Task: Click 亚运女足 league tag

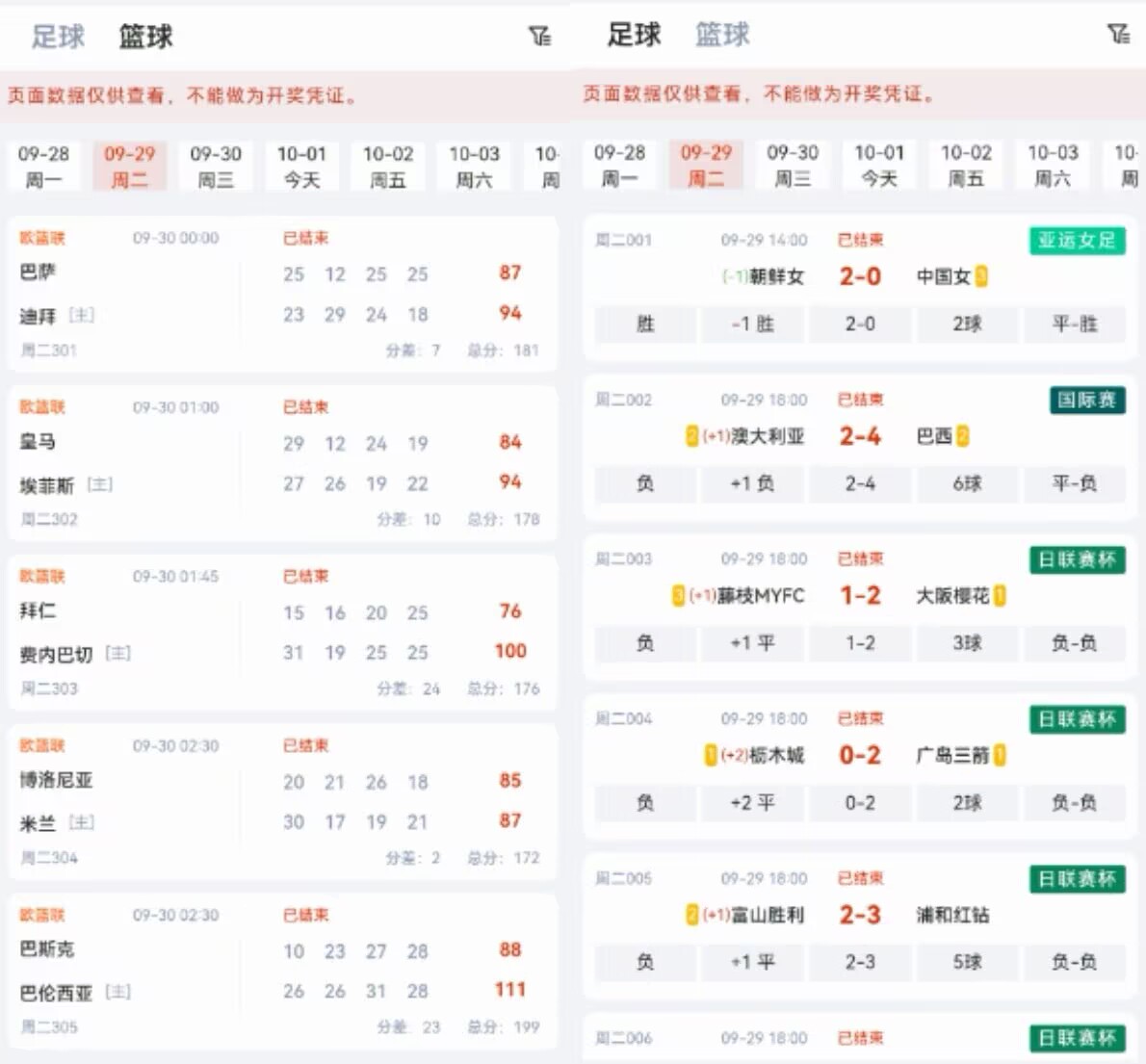Action: click(x=1078, y=241)
